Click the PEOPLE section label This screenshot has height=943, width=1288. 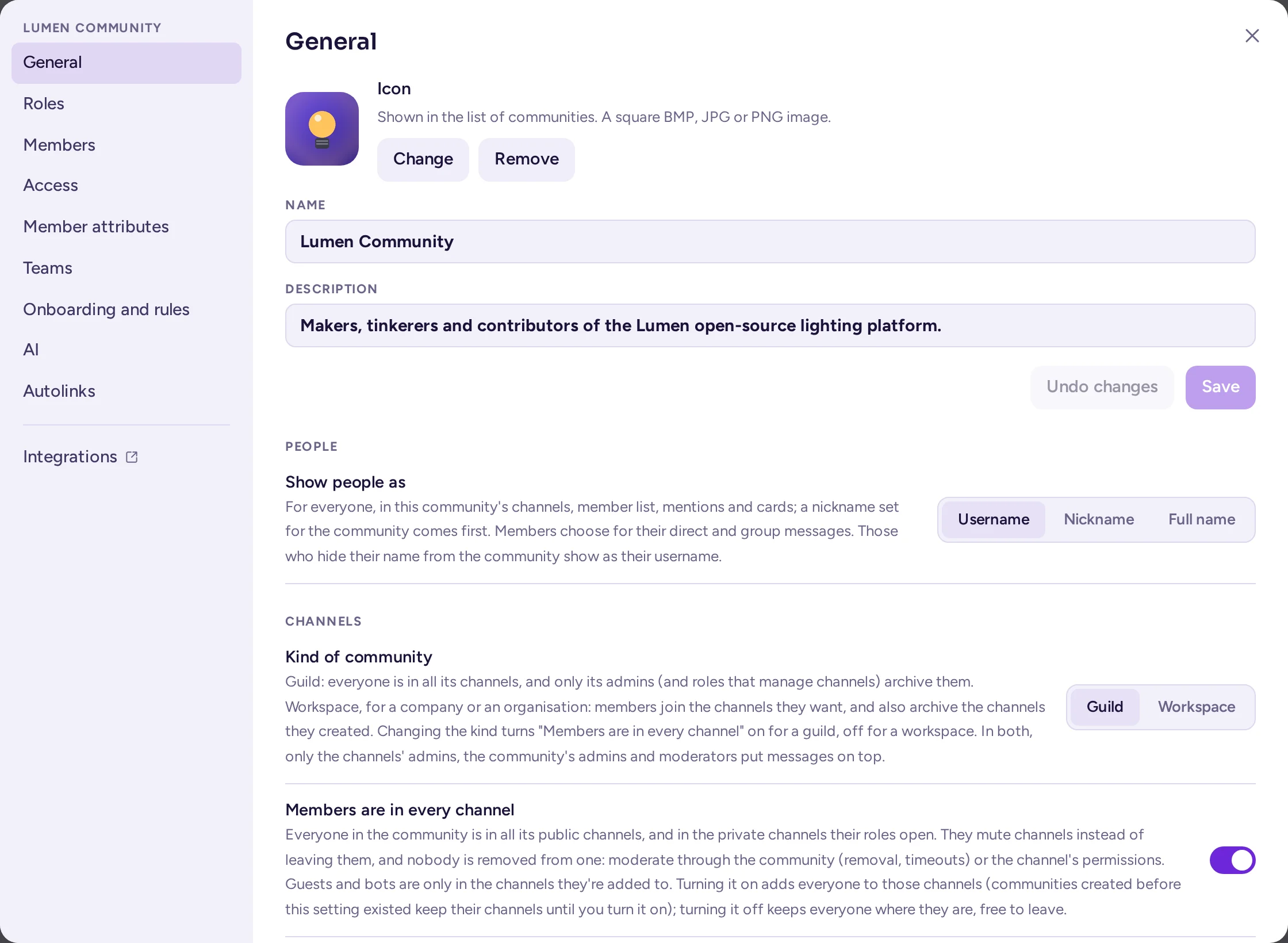coord(311,447)
